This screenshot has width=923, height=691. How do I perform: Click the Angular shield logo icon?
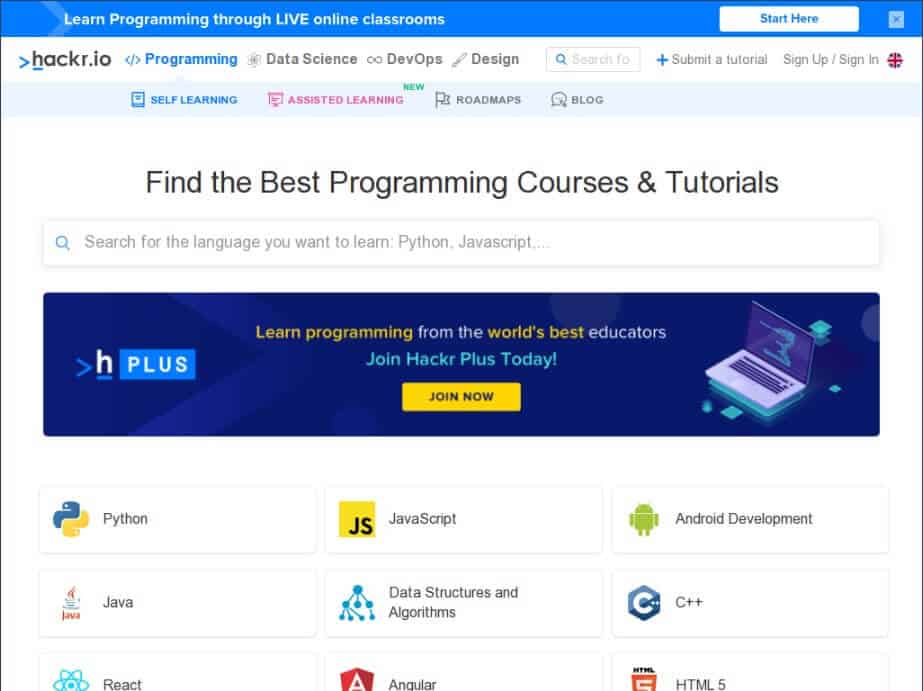357,680
